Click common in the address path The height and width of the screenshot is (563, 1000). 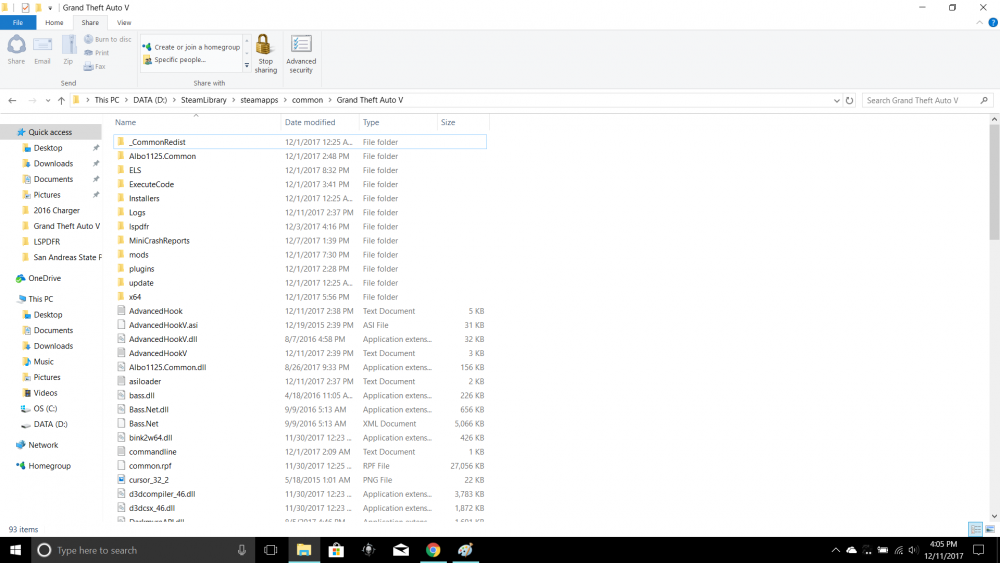tap(307, 100)
